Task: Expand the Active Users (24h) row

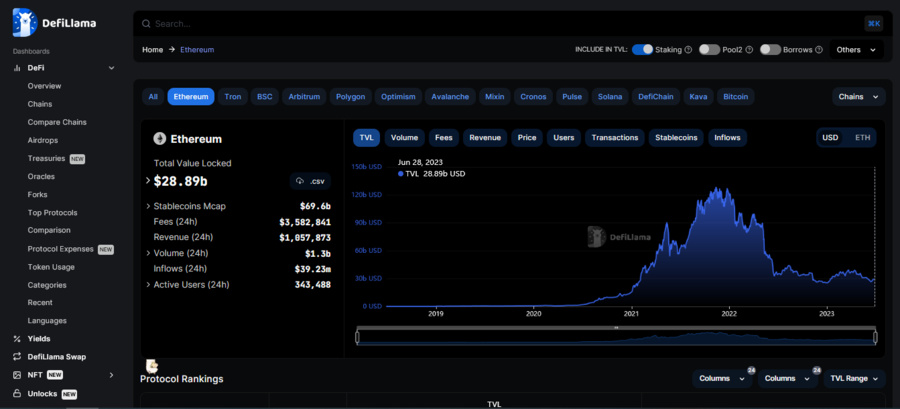Action: [x=148, y=285]
